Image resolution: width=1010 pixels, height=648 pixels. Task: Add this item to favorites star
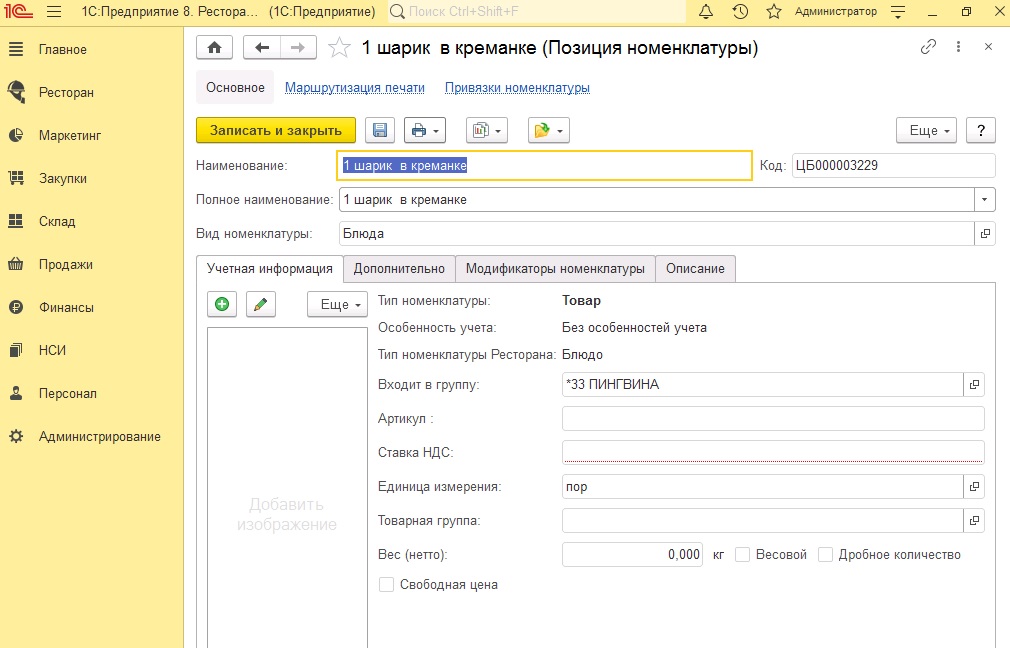339,48
